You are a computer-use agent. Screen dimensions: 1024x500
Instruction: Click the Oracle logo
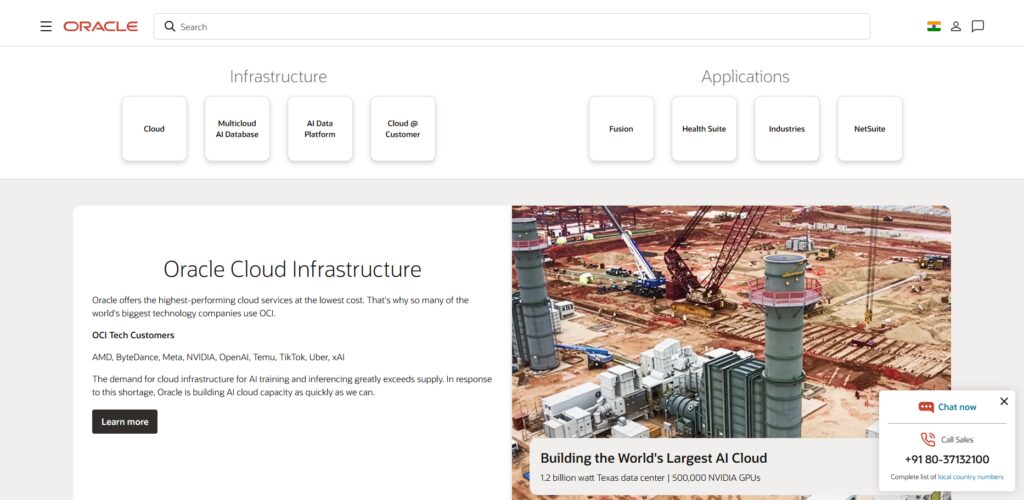tap(101, 26)
